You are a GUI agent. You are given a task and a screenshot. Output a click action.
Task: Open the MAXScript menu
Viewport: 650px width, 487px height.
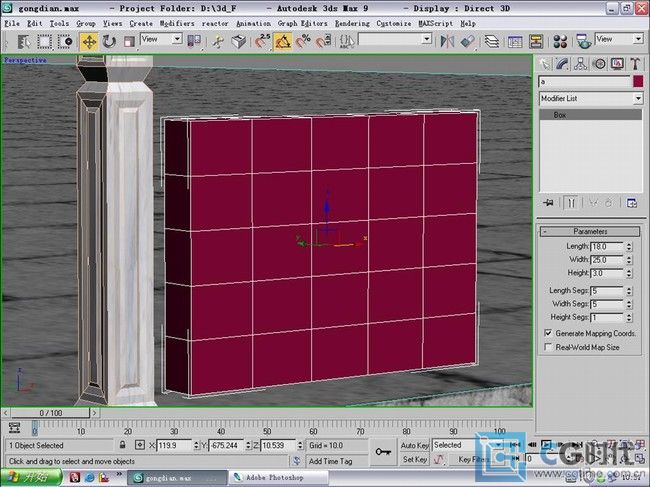tap(436, 24)
